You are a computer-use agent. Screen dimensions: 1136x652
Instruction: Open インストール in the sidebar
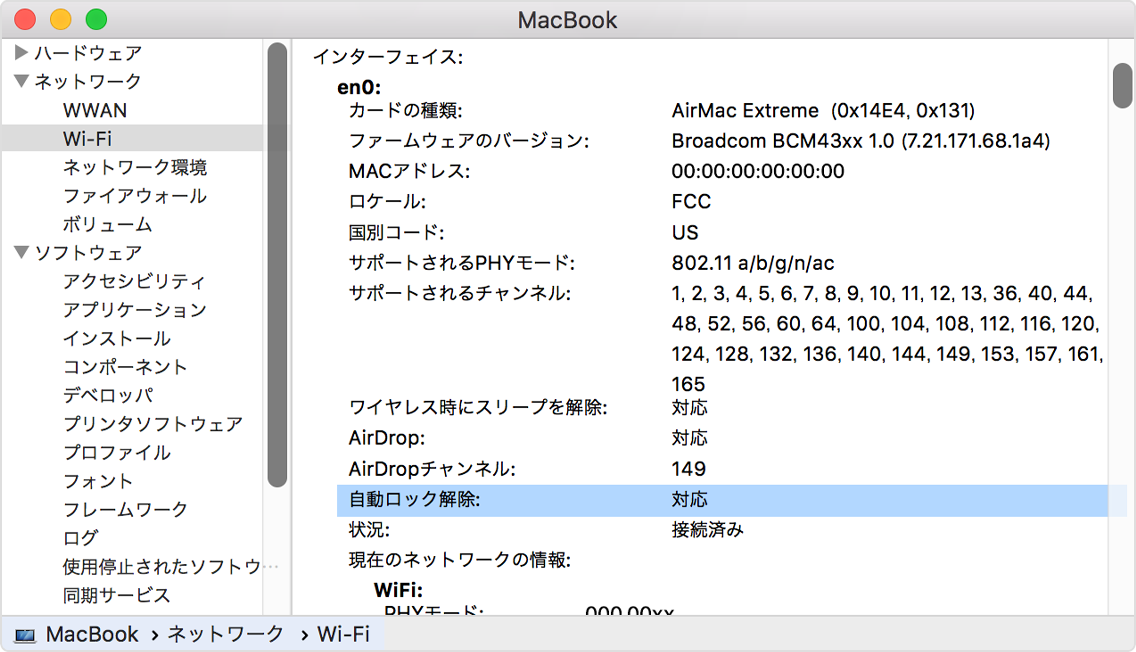pyautogui.click(x=117, y=338)
